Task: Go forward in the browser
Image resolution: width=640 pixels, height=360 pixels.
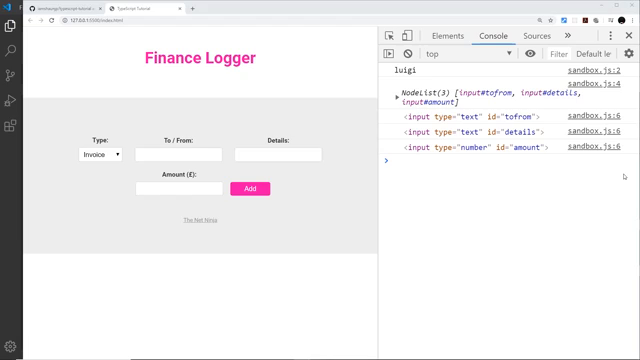Action: pos(41,20)
